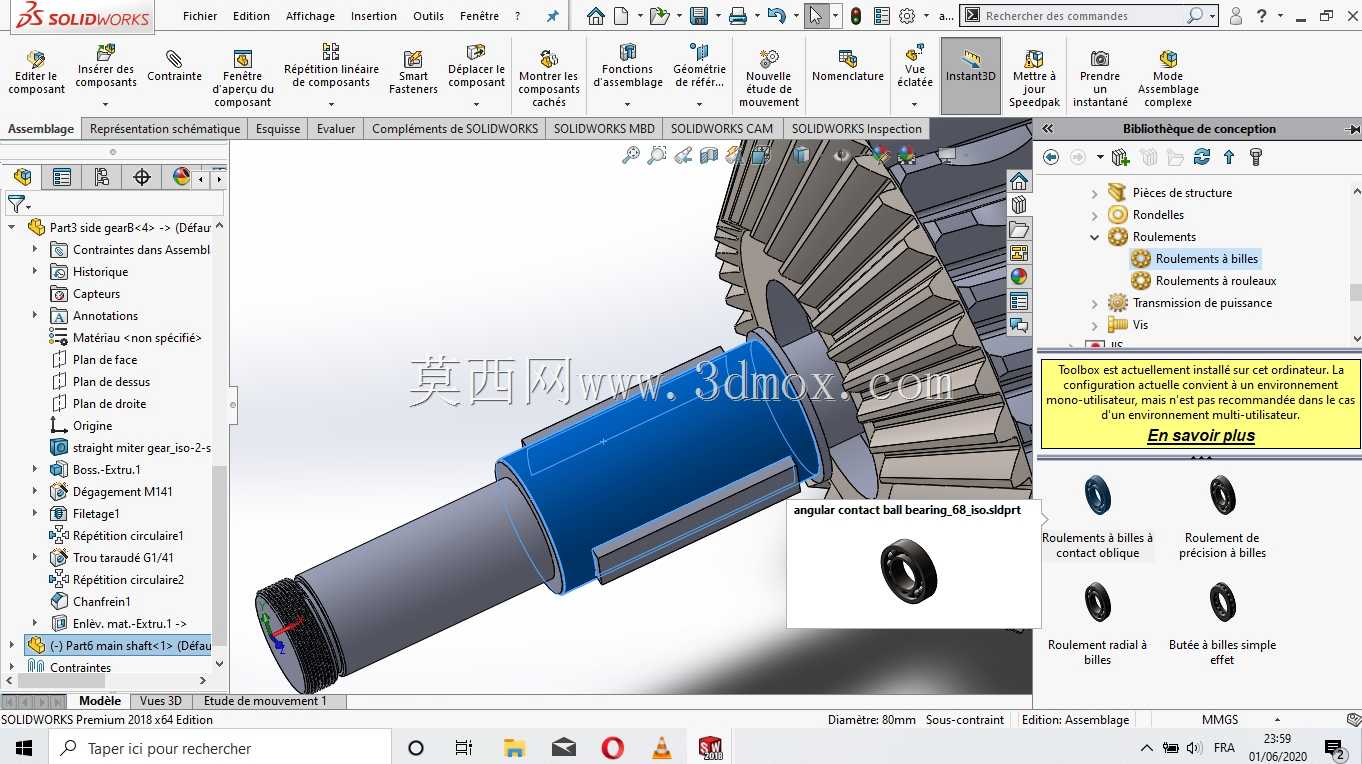1362x764 pixels.
Task: Expand Pièces de structure folder
Action: tap(1094, 193)
